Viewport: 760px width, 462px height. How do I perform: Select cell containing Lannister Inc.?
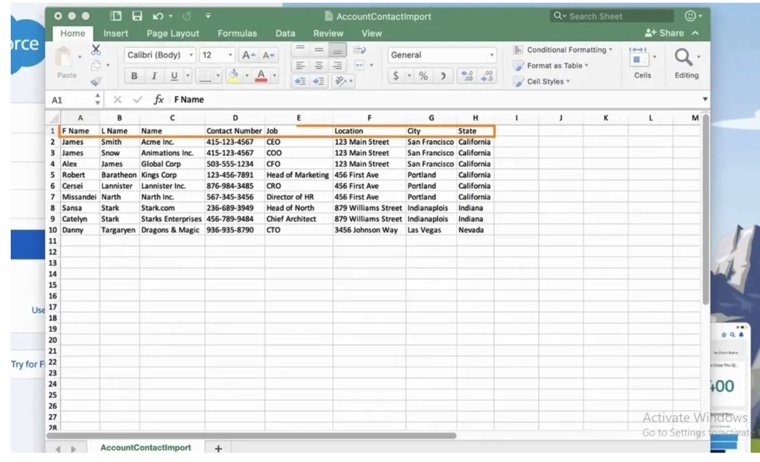172,186
